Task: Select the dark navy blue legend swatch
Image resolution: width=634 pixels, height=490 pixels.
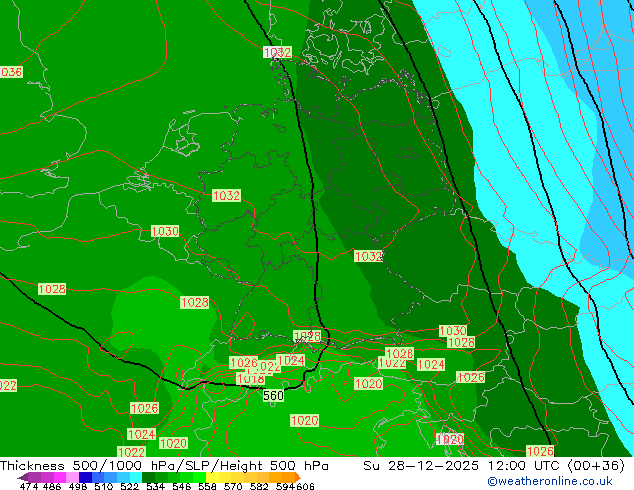Action: point(85,477)
